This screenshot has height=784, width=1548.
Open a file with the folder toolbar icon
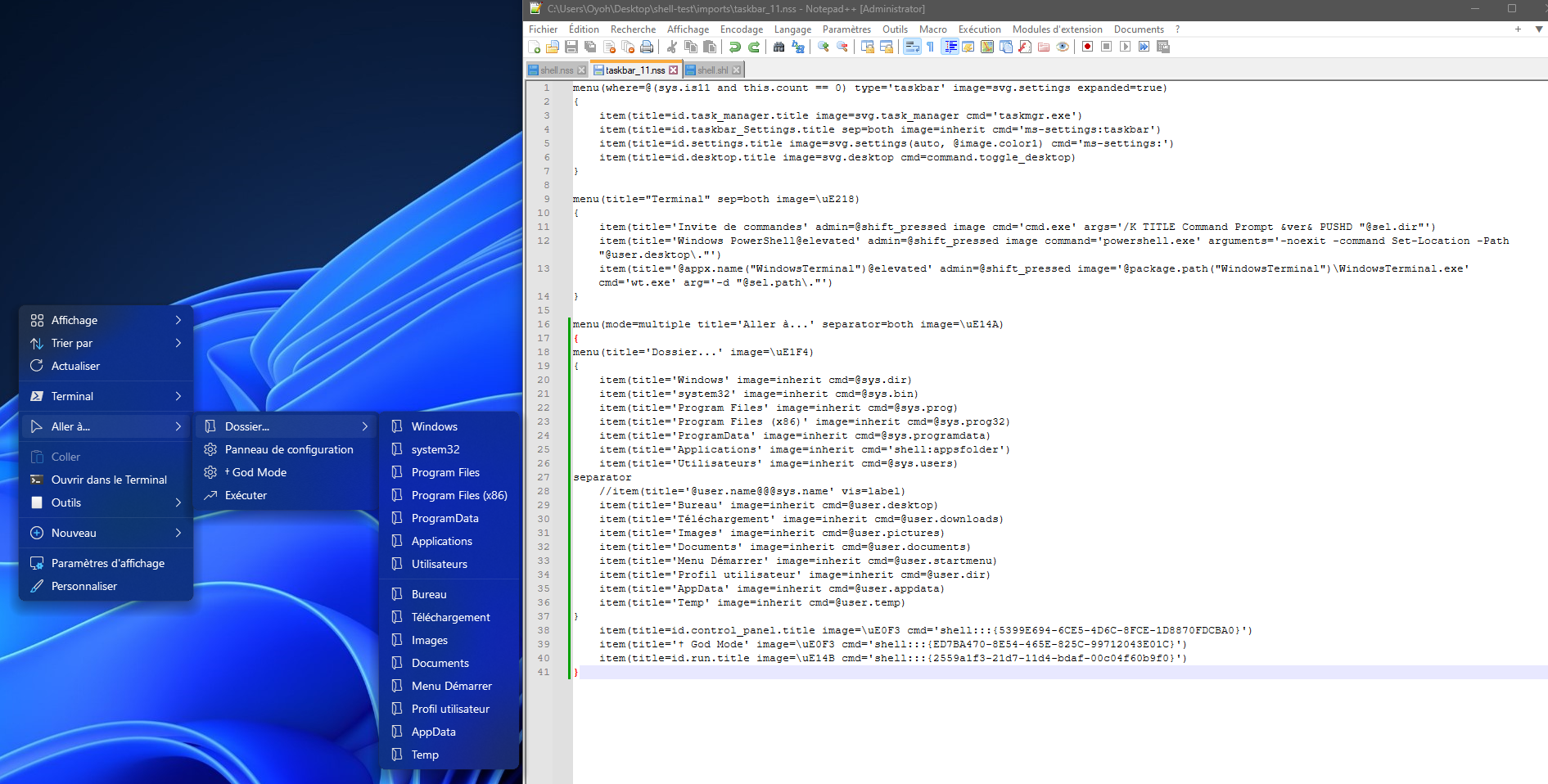pos(552,47)
